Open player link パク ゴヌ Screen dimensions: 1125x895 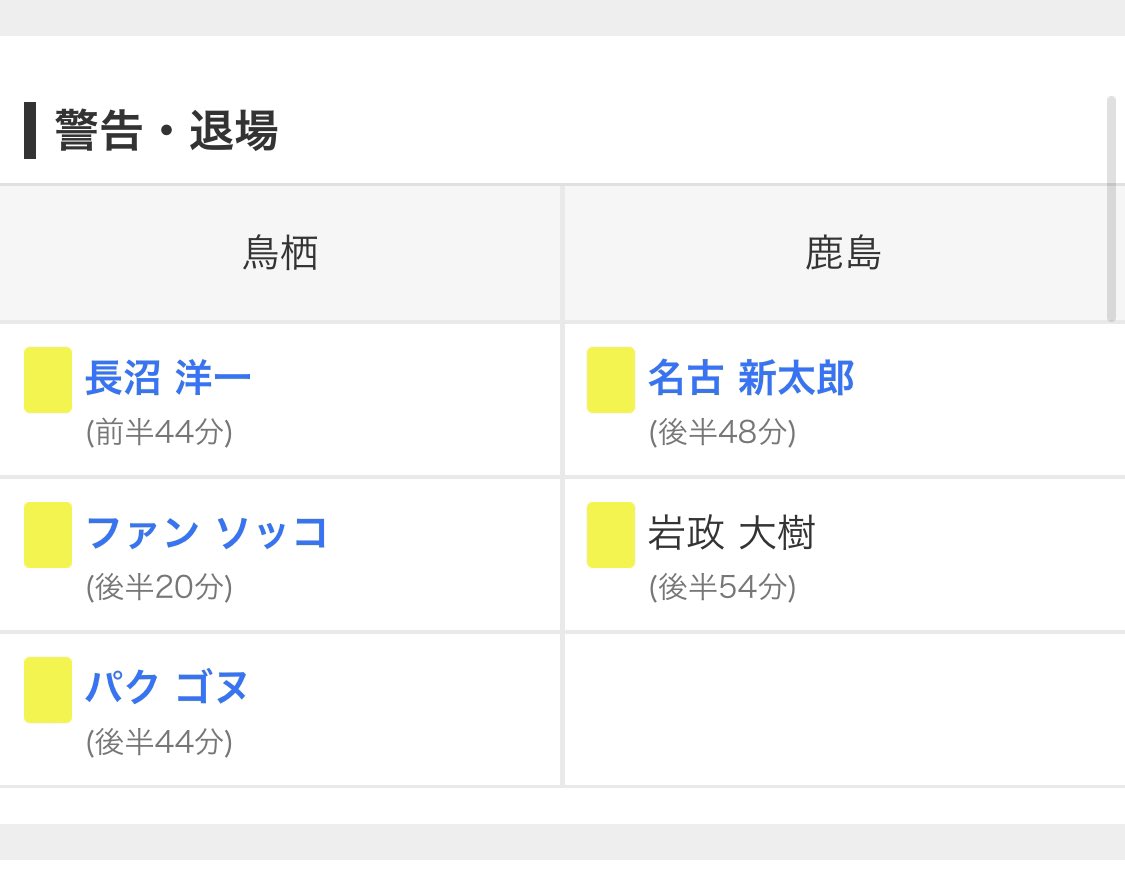point(166,688)
